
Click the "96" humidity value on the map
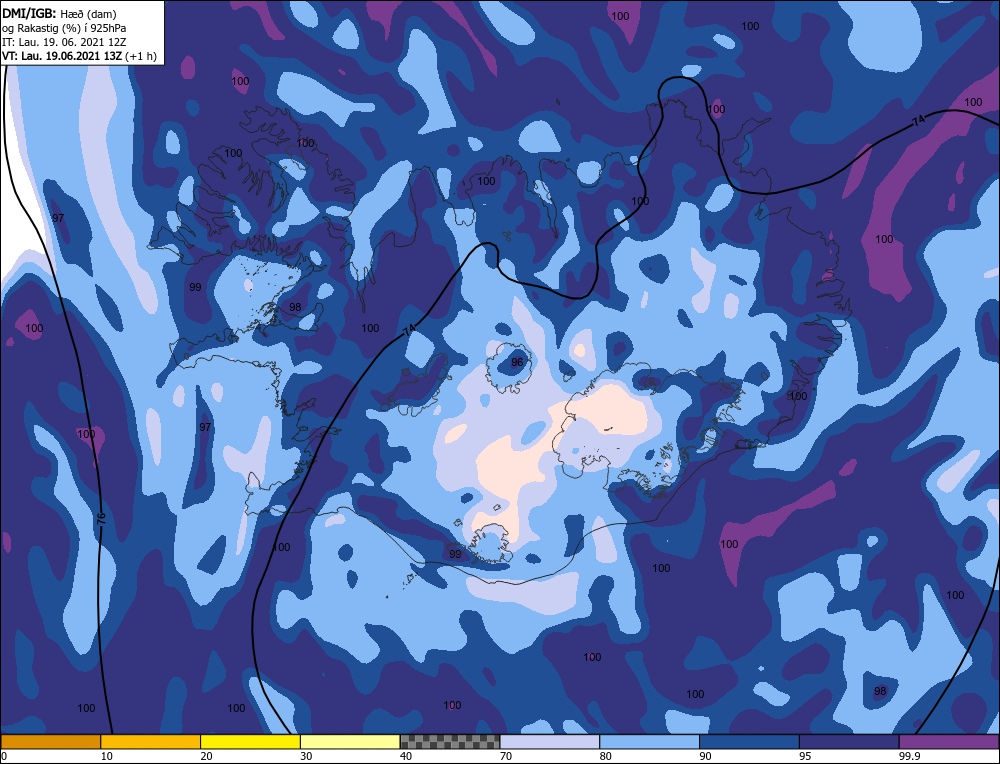click(517, 362)
